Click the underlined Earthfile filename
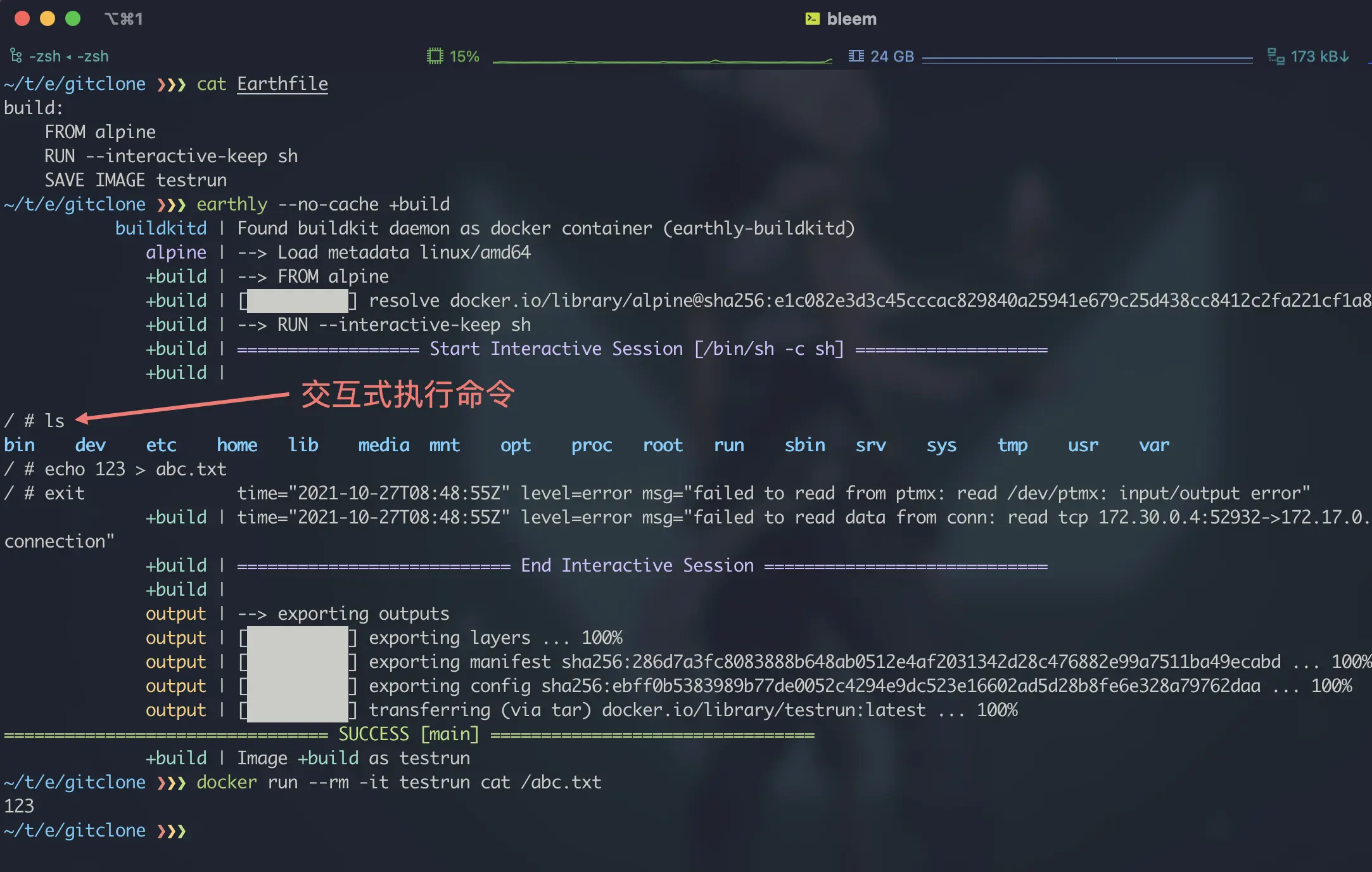This screenshot has height=872, width=1372. [x=283, y=84]
